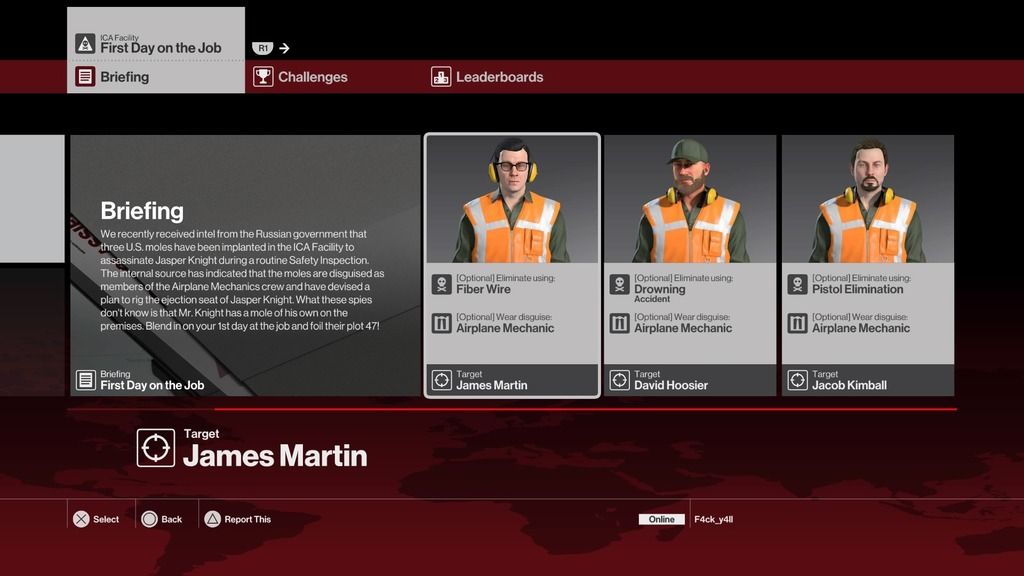Click Airplane Mechanic disguise on James Martin's card

tap(505, 328)
